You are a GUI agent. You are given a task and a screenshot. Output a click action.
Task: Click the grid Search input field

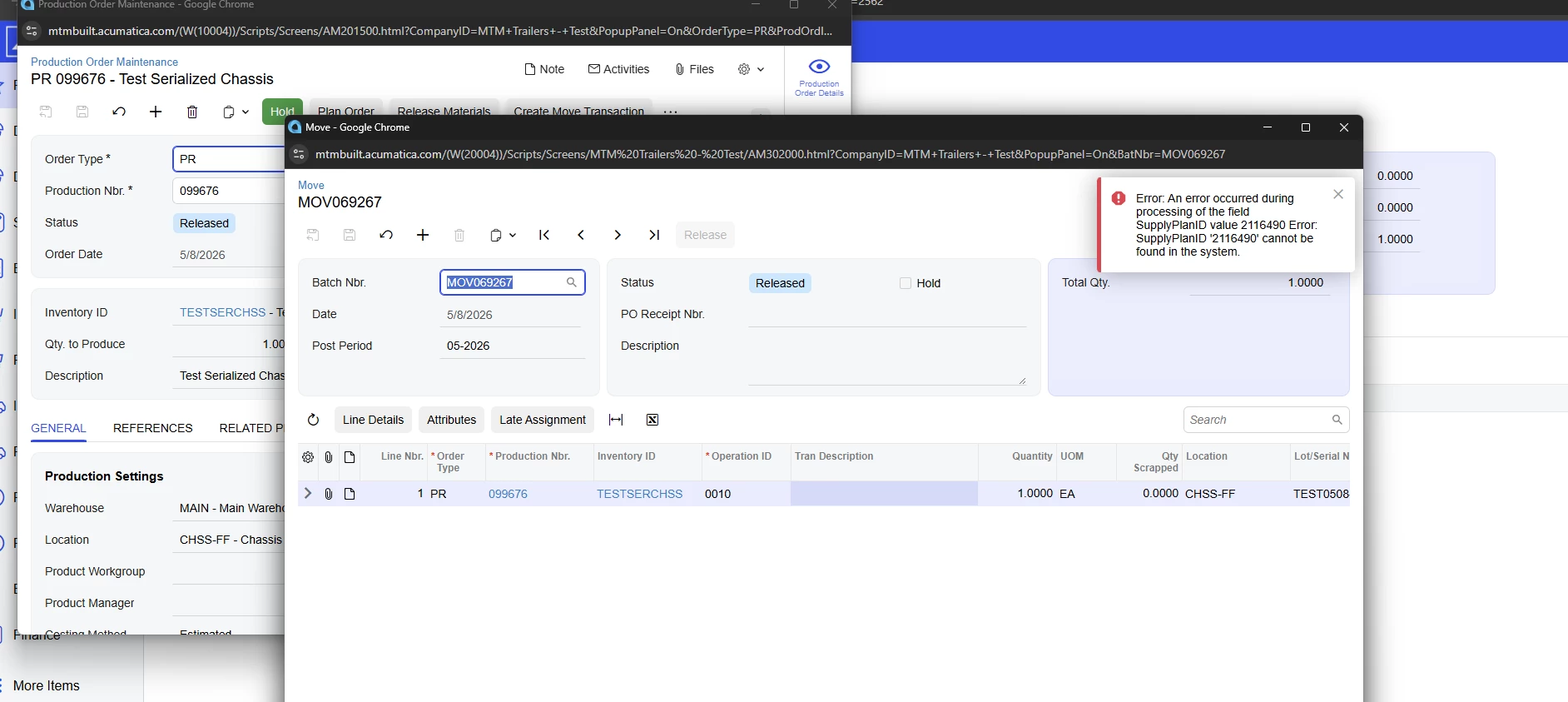[1258, 420]
